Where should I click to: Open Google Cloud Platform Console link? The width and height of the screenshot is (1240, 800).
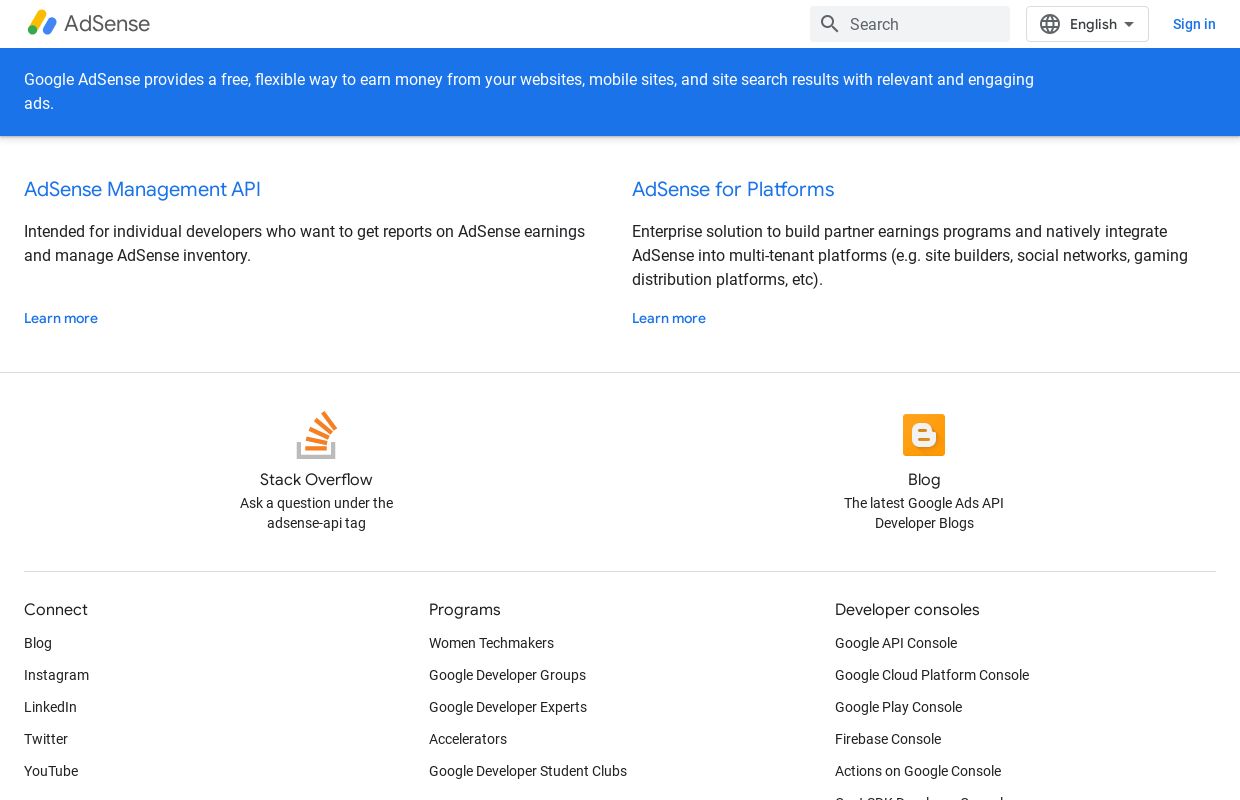tap(932, 675)
